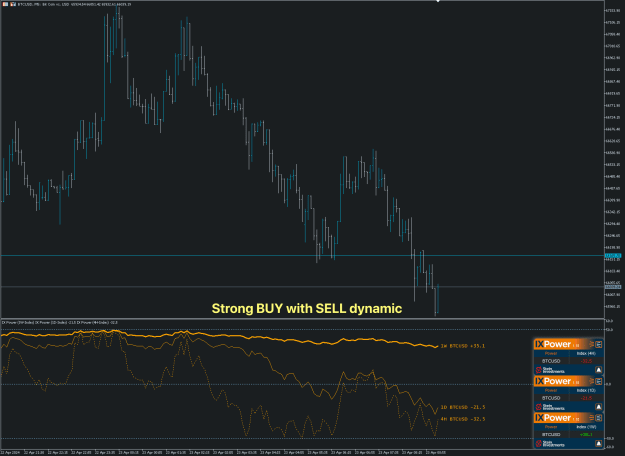Click the first icon beside the BTCUSD chart title
The width and height of the screenshot is (625, 456).
tap(6, 4)
